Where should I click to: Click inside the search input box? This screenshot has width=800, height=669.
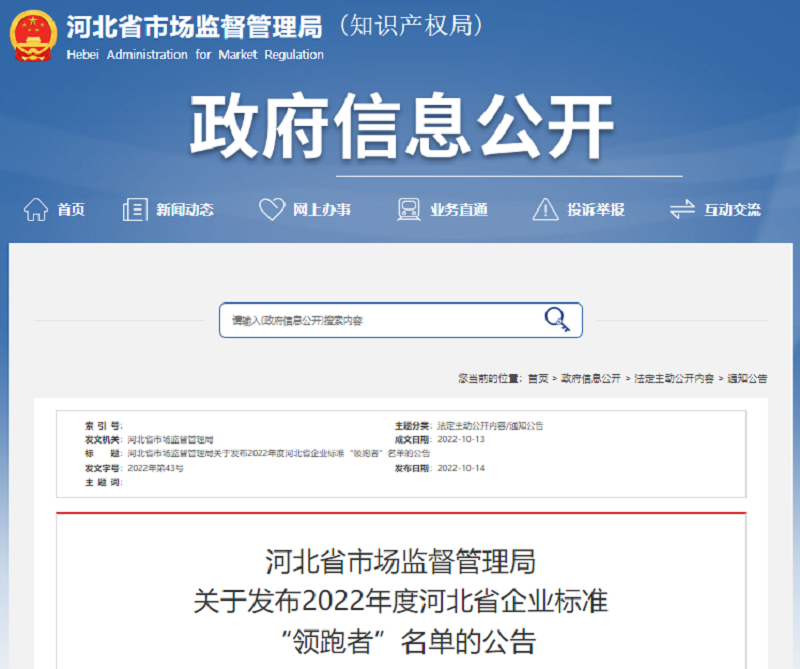380,318
